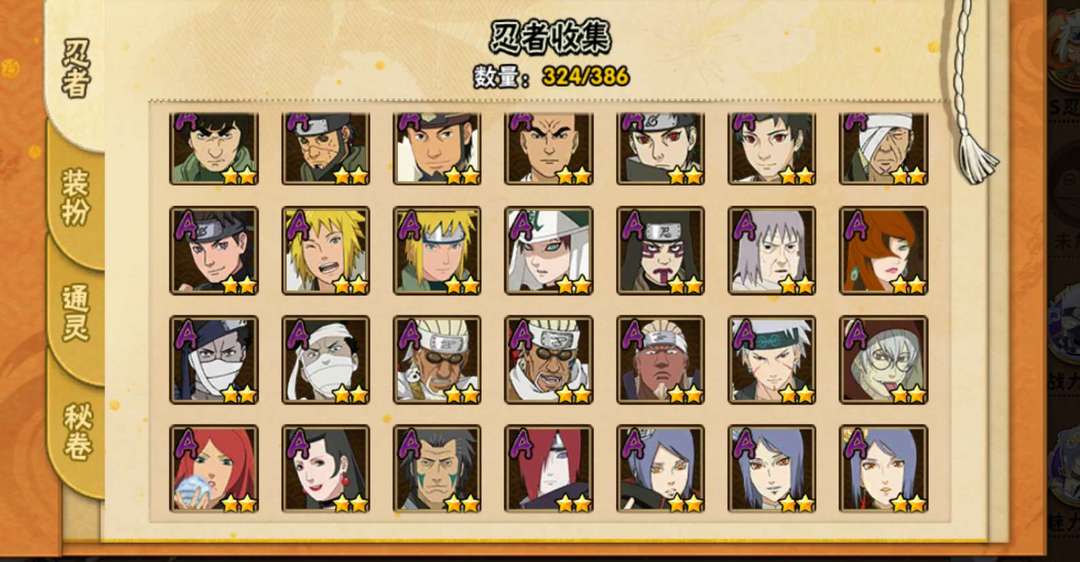
Task: Select the thick-eyebrowed ninja in green vest
Action: (x=214, y=149)
